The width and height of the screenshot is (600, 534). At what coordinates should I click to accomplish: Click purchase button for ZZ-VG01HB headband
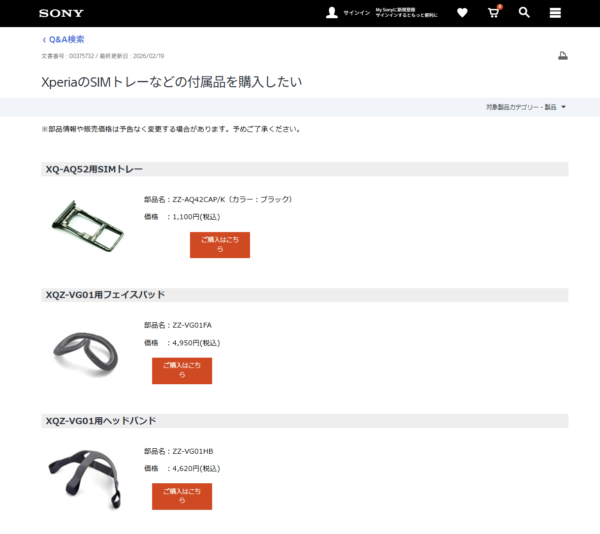182,497
